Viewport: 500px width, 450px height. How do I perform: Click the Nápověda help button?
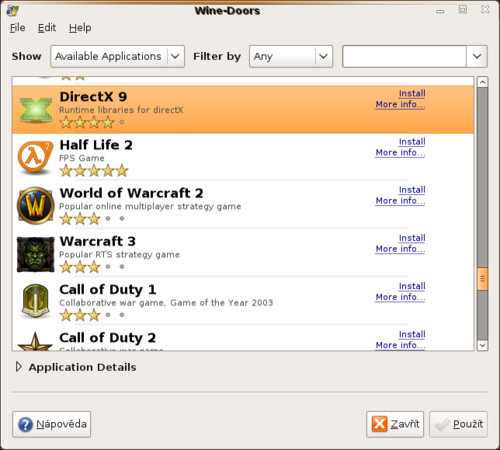52,424
